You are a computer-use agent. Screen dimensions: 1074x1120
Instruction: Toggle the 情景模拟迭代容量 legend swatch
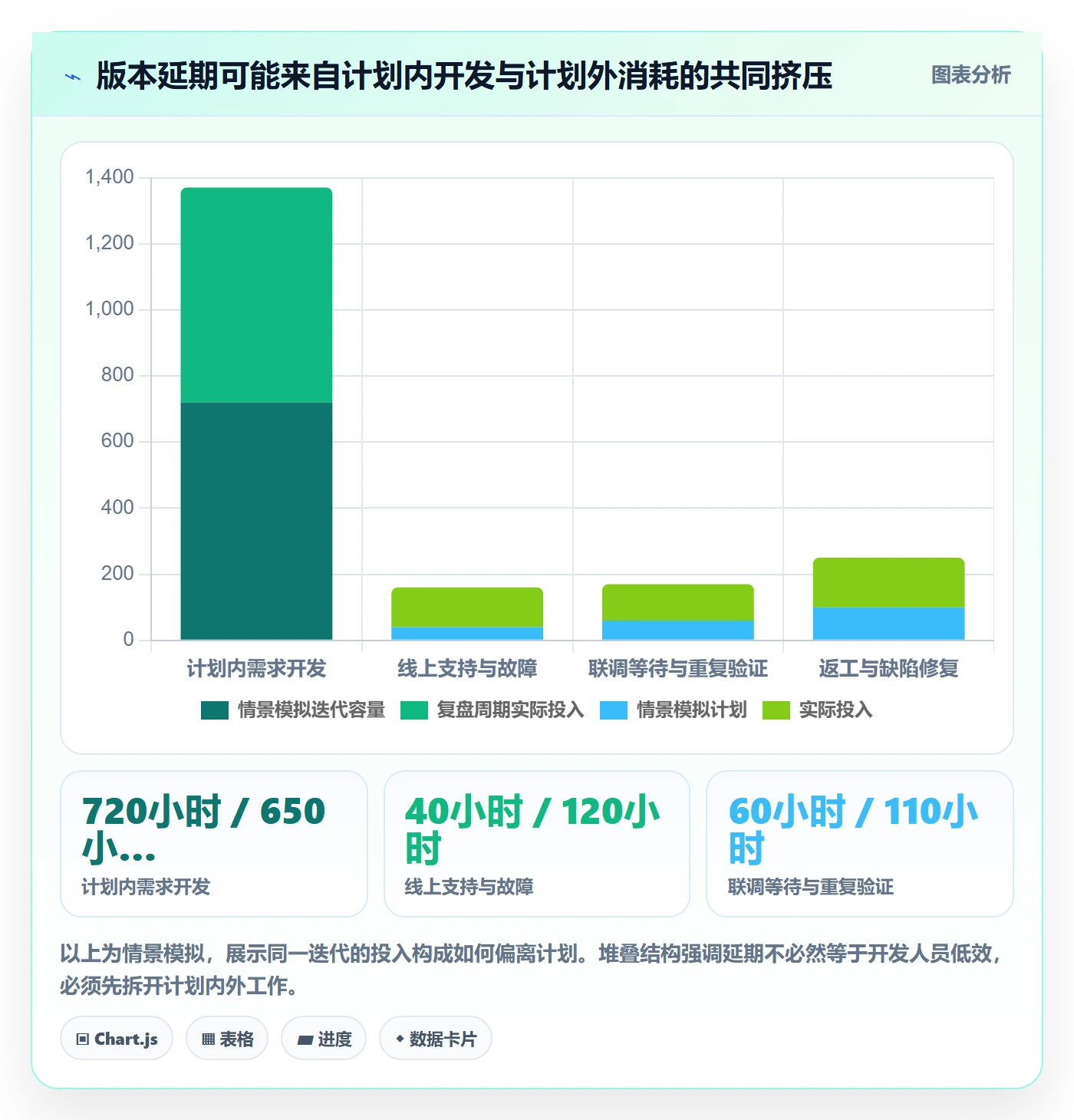[215, 710]
